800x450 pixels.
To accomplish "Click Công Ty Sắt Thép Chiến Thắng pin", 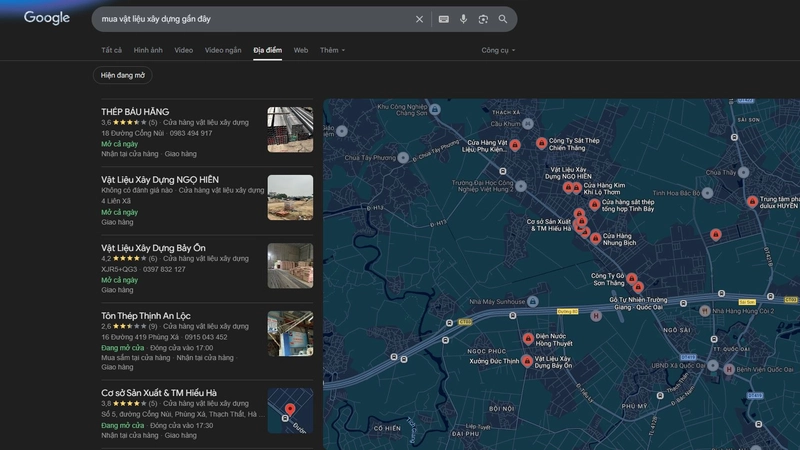I will point(541,143).
